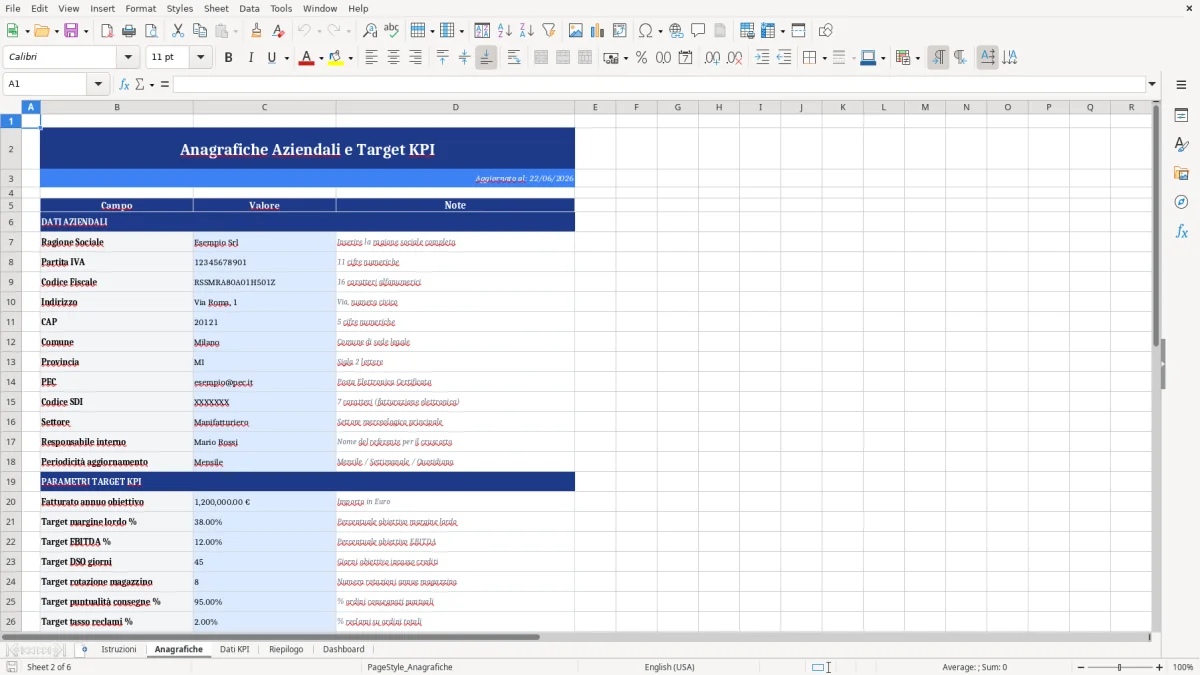Click the Sort dialog icon
This screenshot has width=1200, height=675.
click(x=482, y=31)
